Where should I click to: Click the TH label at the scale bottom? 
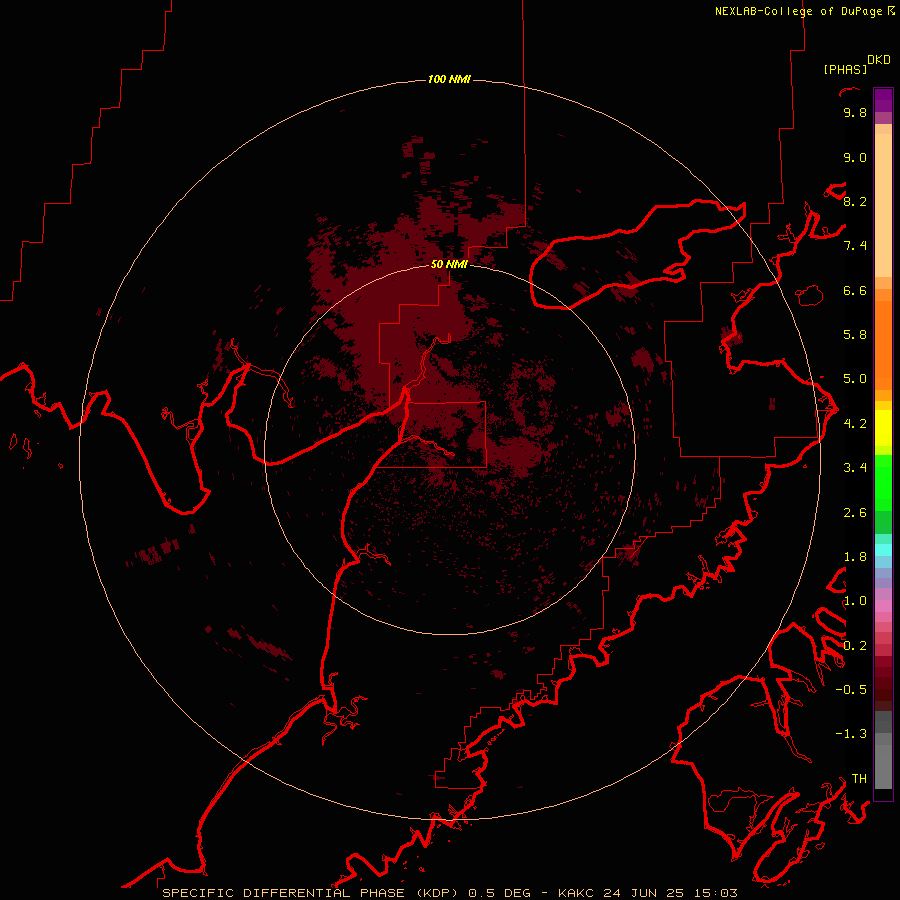(859, 778)
